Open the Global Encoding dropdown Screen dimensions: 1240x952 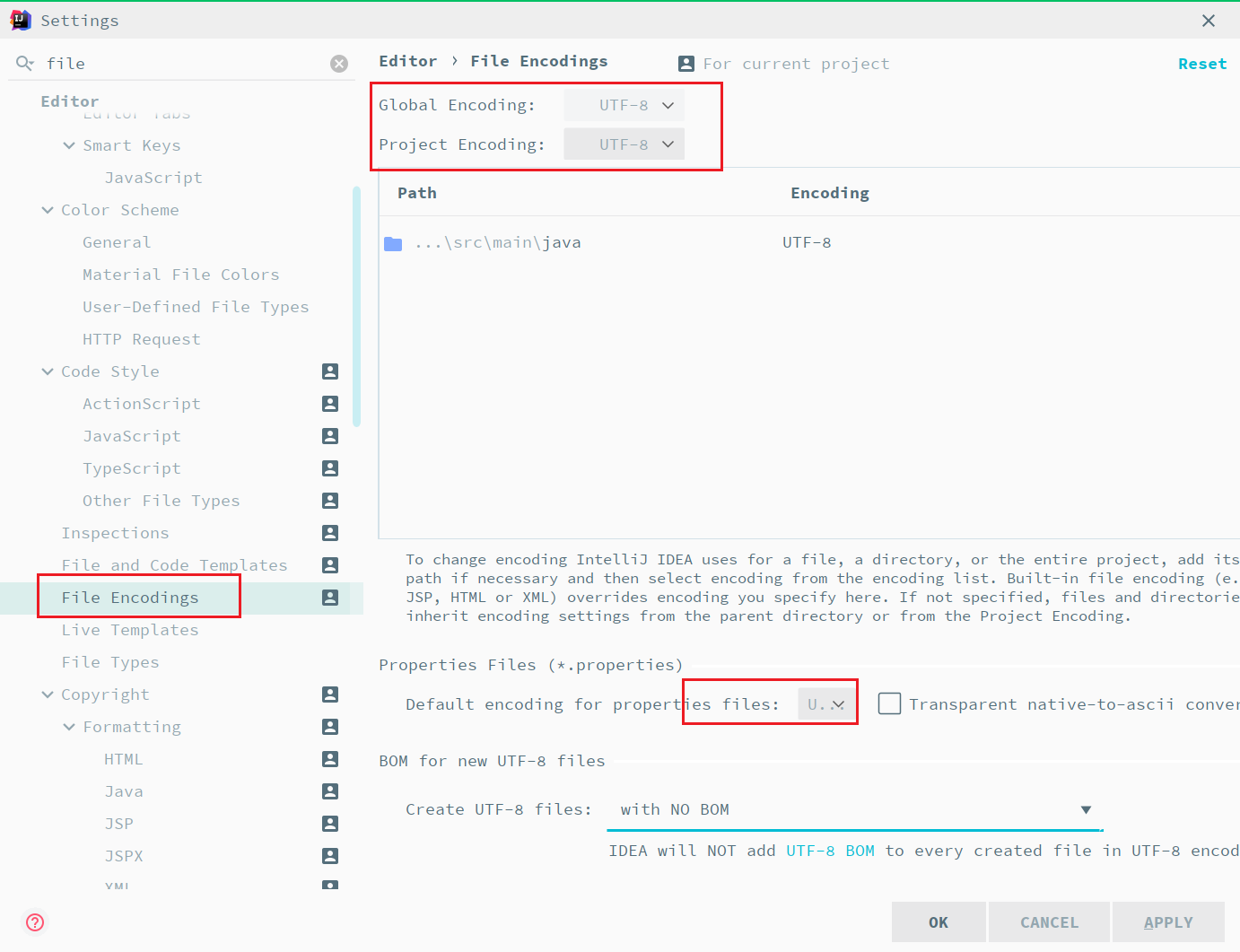pyautogui.click(x=624, y=105)
